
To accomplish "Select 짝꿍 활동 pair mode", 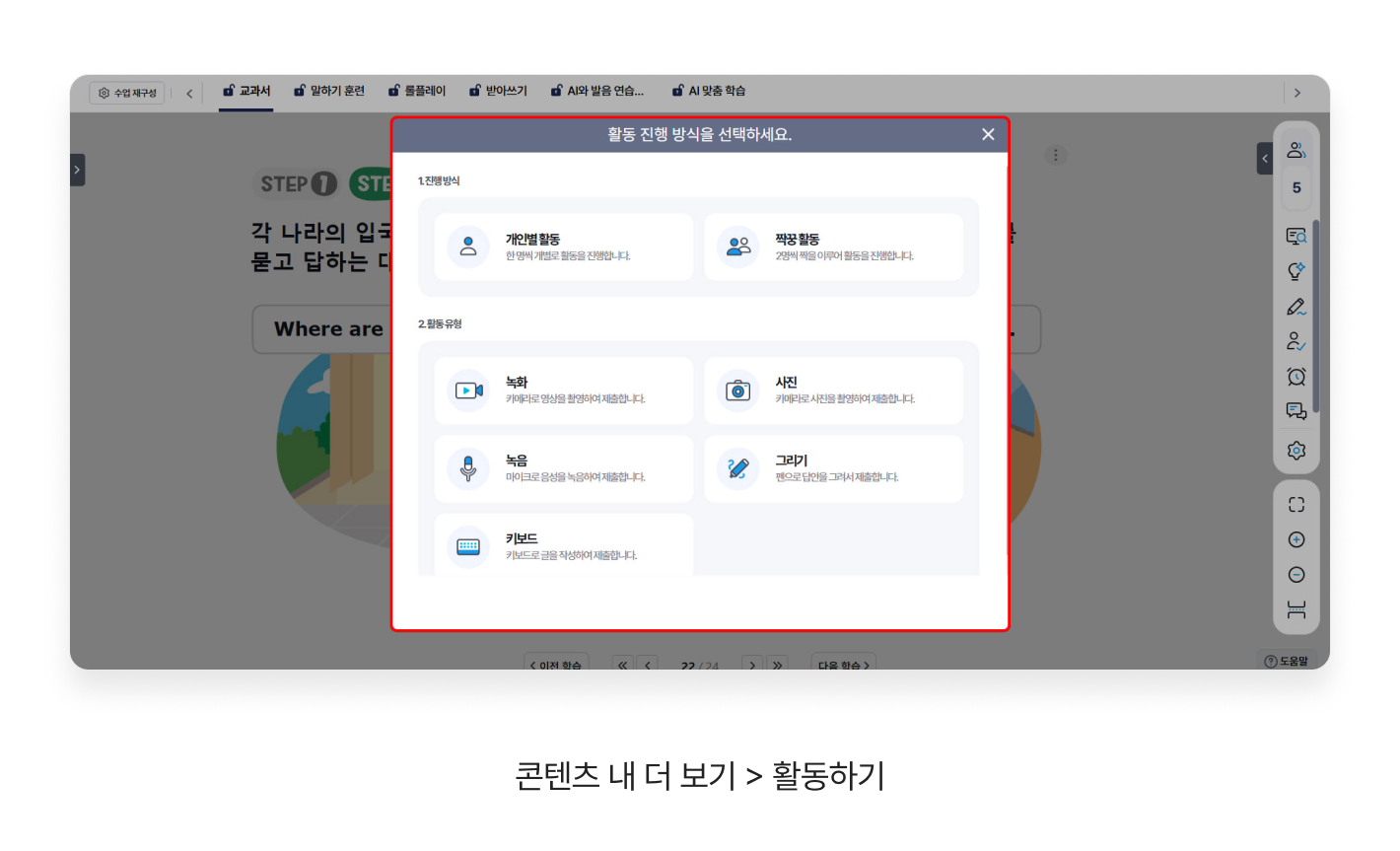I will click(833, 247).
